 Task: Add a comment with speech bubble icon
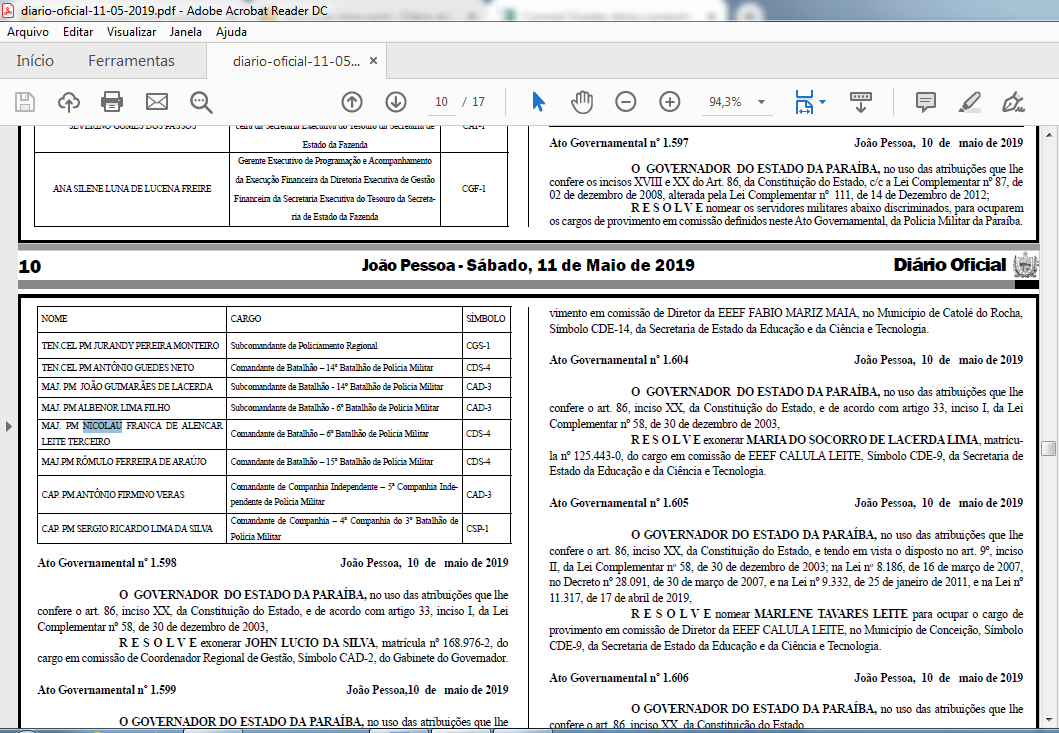pyautogui.click(x=925, y=102)
